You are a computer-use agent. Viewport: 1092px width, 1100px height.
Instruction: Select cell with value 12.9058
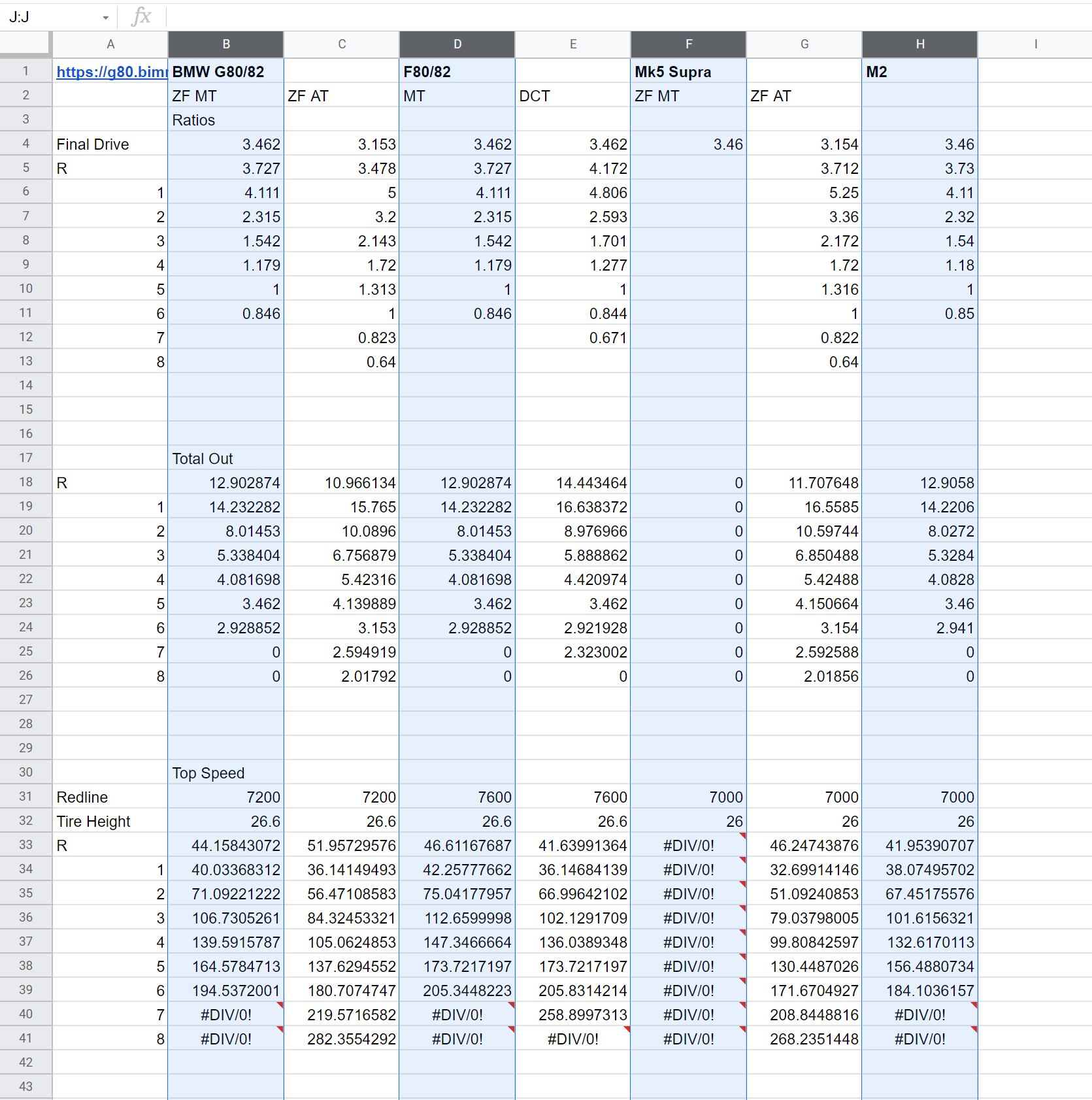click(920, 482)
